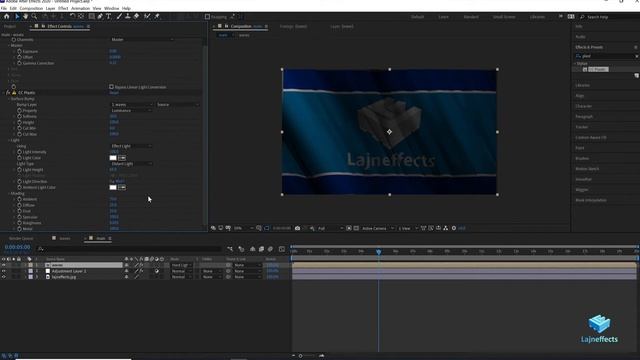Select the Selection arrow tool

pyautogui.click(x=17, y=16)
